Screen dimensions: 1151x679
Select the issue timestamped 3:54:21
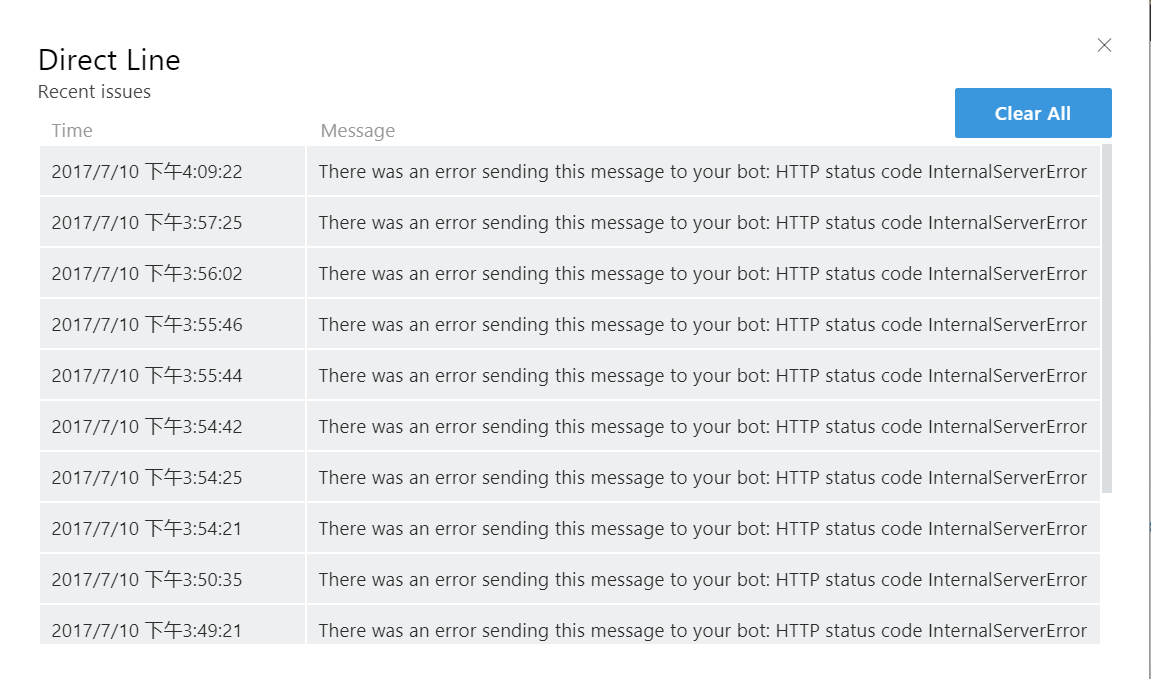147,529
